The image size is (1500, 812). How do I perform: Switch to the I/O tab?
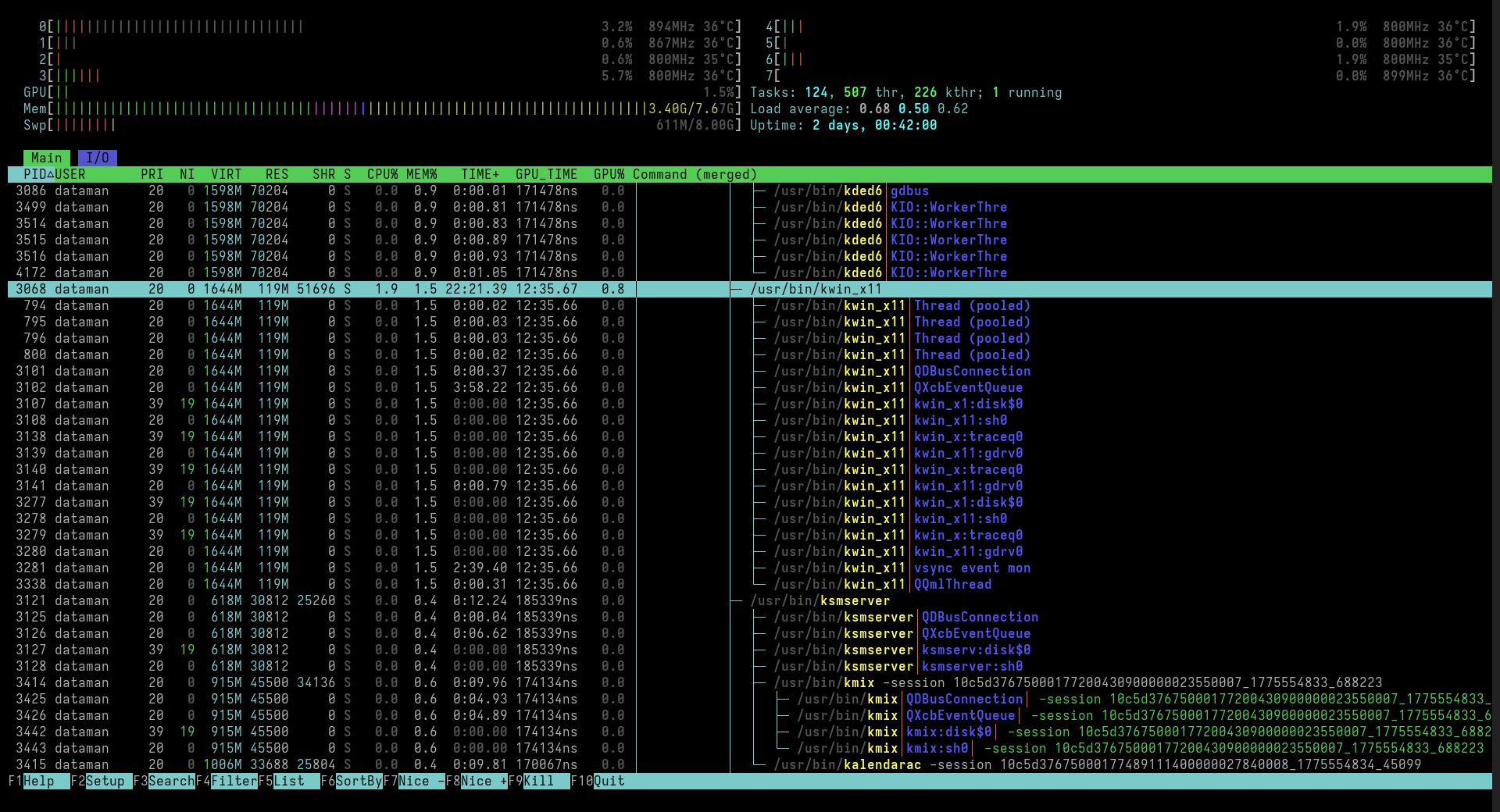coord(97,158)
